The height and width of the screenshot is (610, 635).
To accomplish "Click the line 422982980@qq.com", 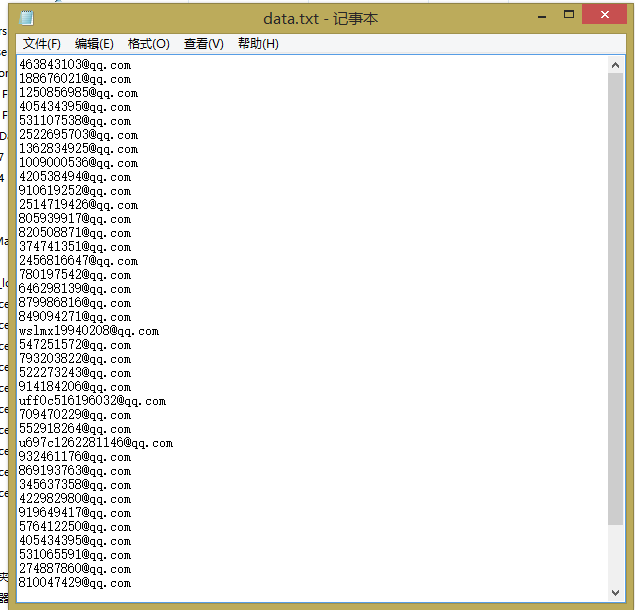I will (x=75, y=499).
